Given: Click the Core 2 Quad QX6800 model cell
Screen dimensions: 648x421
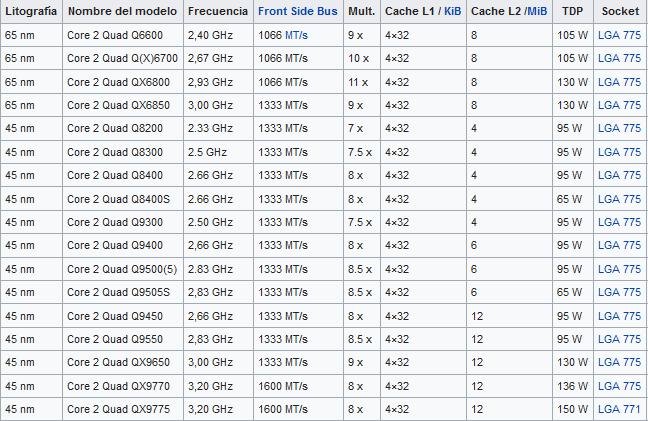Looking at the screenshot, I should click(123, 82).
